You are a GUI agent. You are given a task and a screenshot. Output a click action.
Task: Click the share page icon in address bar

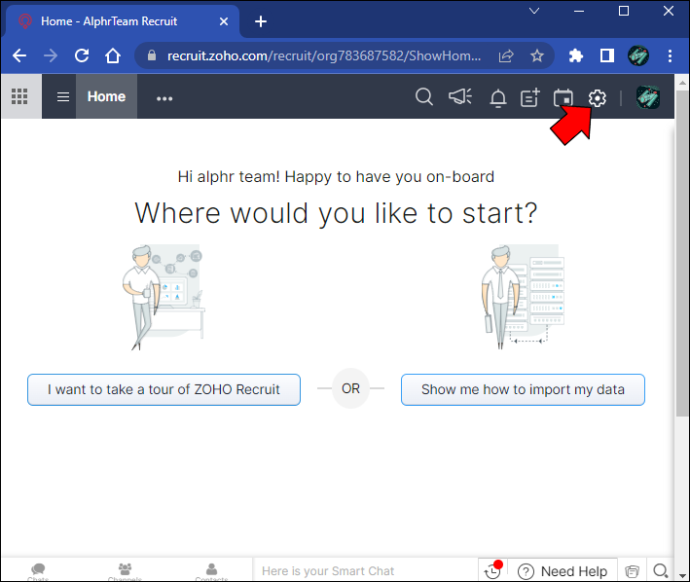[x=506, y=56]
